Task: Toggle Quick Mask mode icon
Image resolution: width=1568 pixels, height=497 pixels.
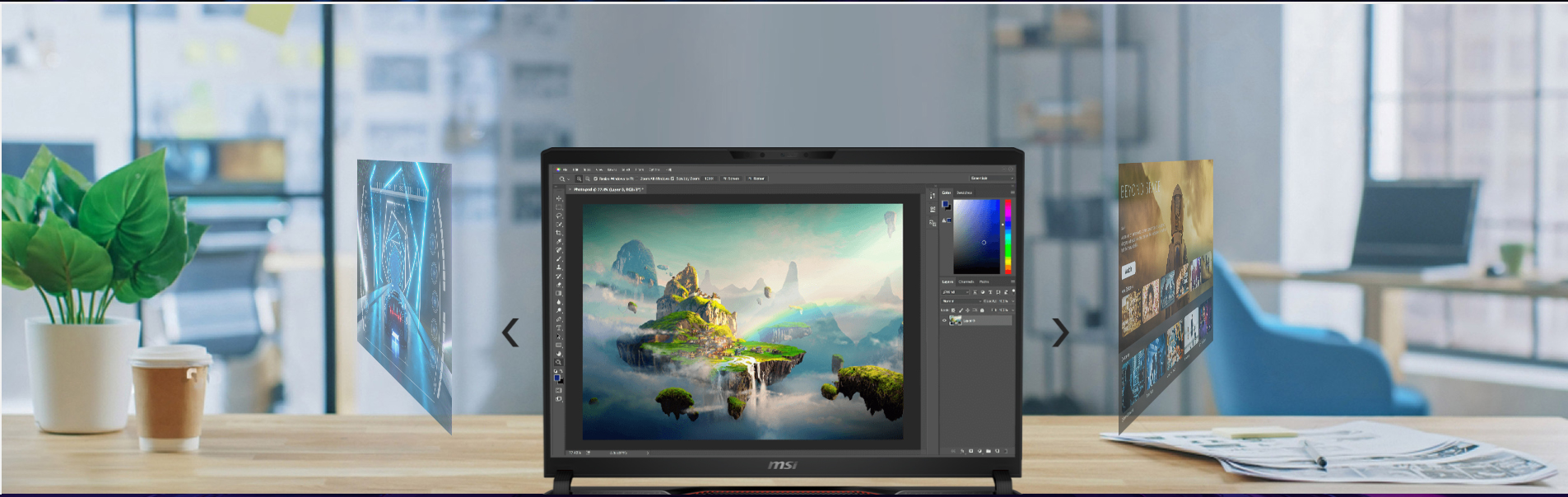Action: tap(559, 390)
